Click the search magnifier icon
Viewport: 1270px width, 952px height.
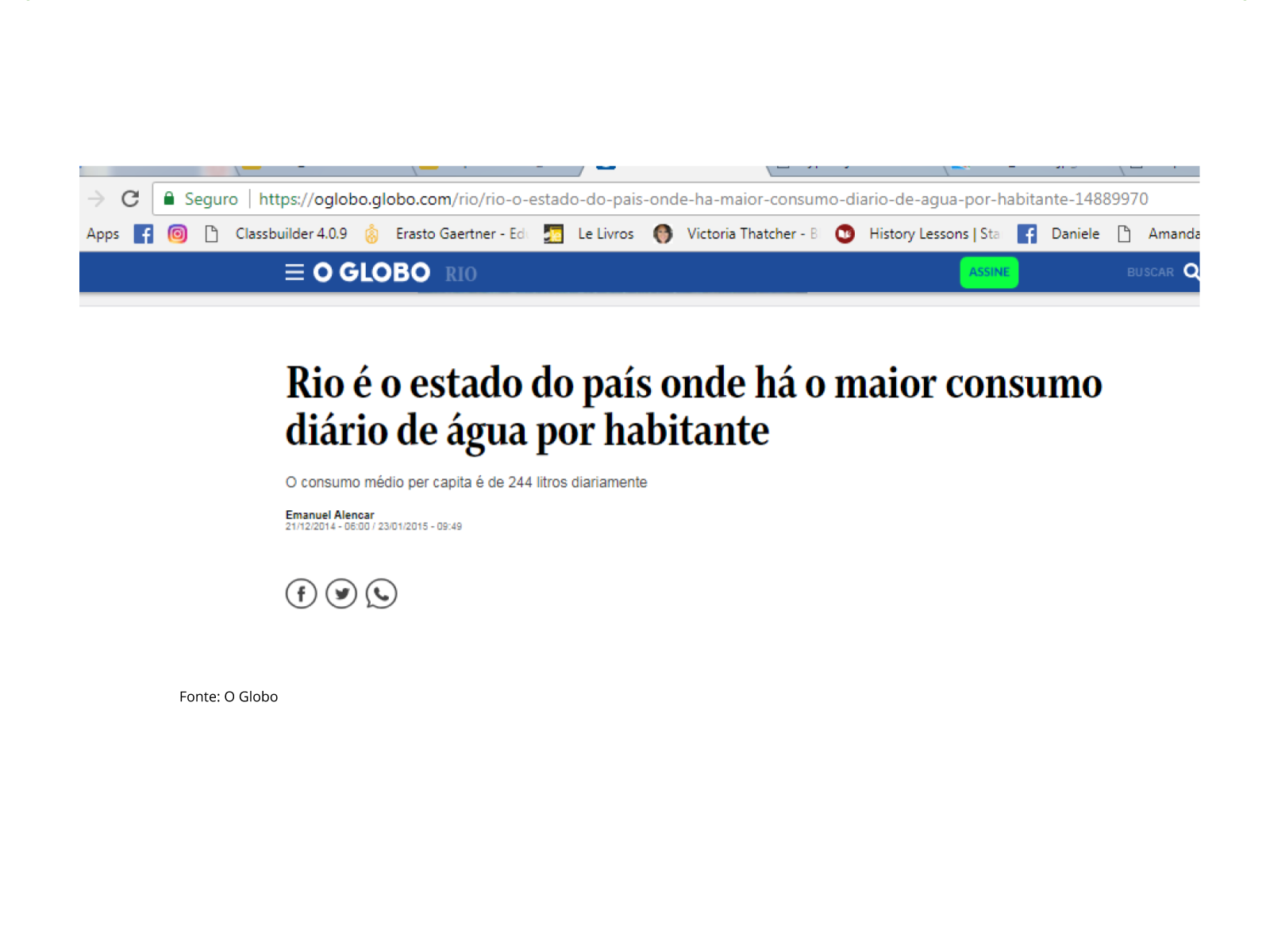(1191, 272)
